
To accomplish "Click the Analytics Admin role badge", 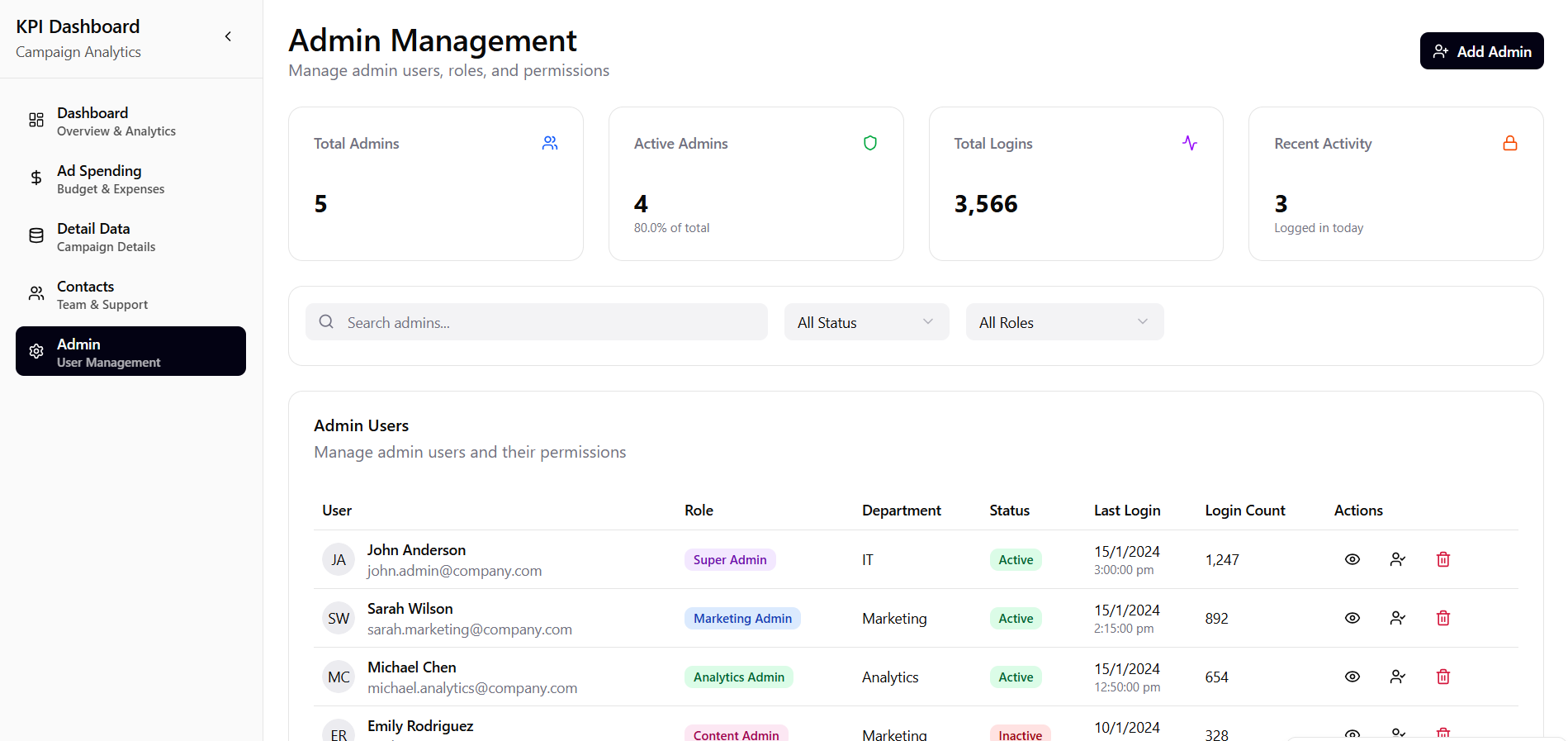I will coord(739,677).
